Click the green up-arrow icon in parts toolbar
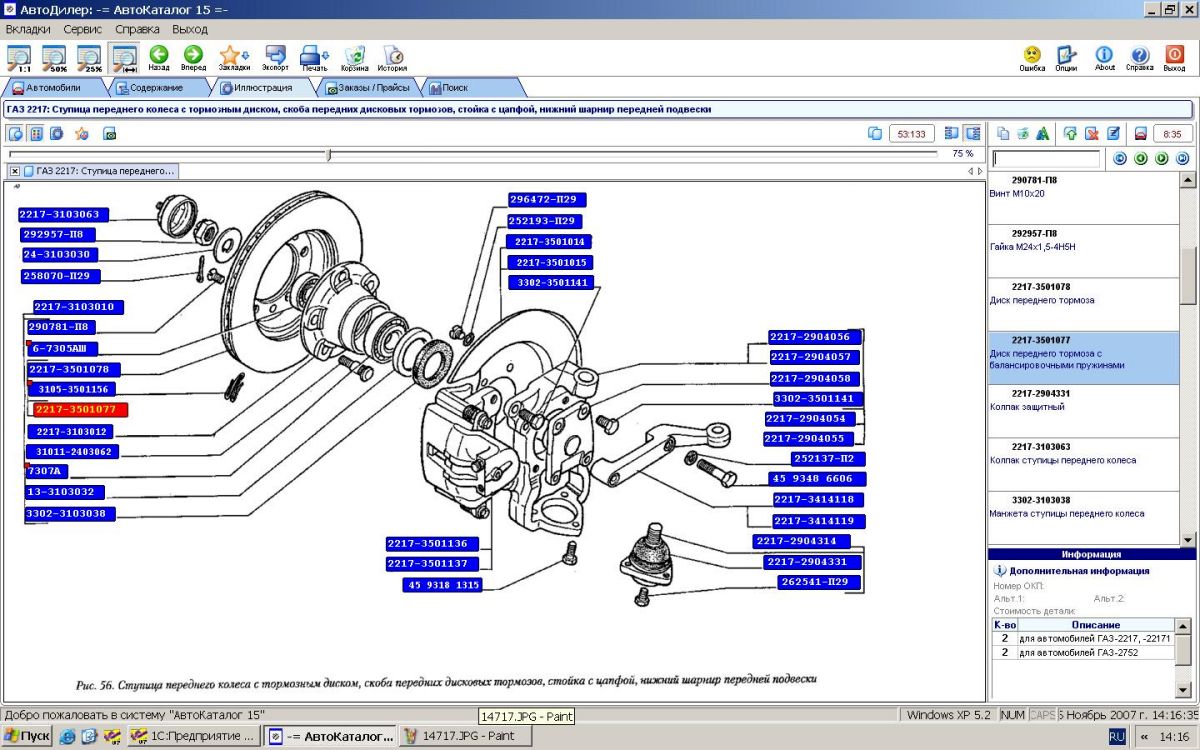The image size is (1200, 750). coord(1070,133)
